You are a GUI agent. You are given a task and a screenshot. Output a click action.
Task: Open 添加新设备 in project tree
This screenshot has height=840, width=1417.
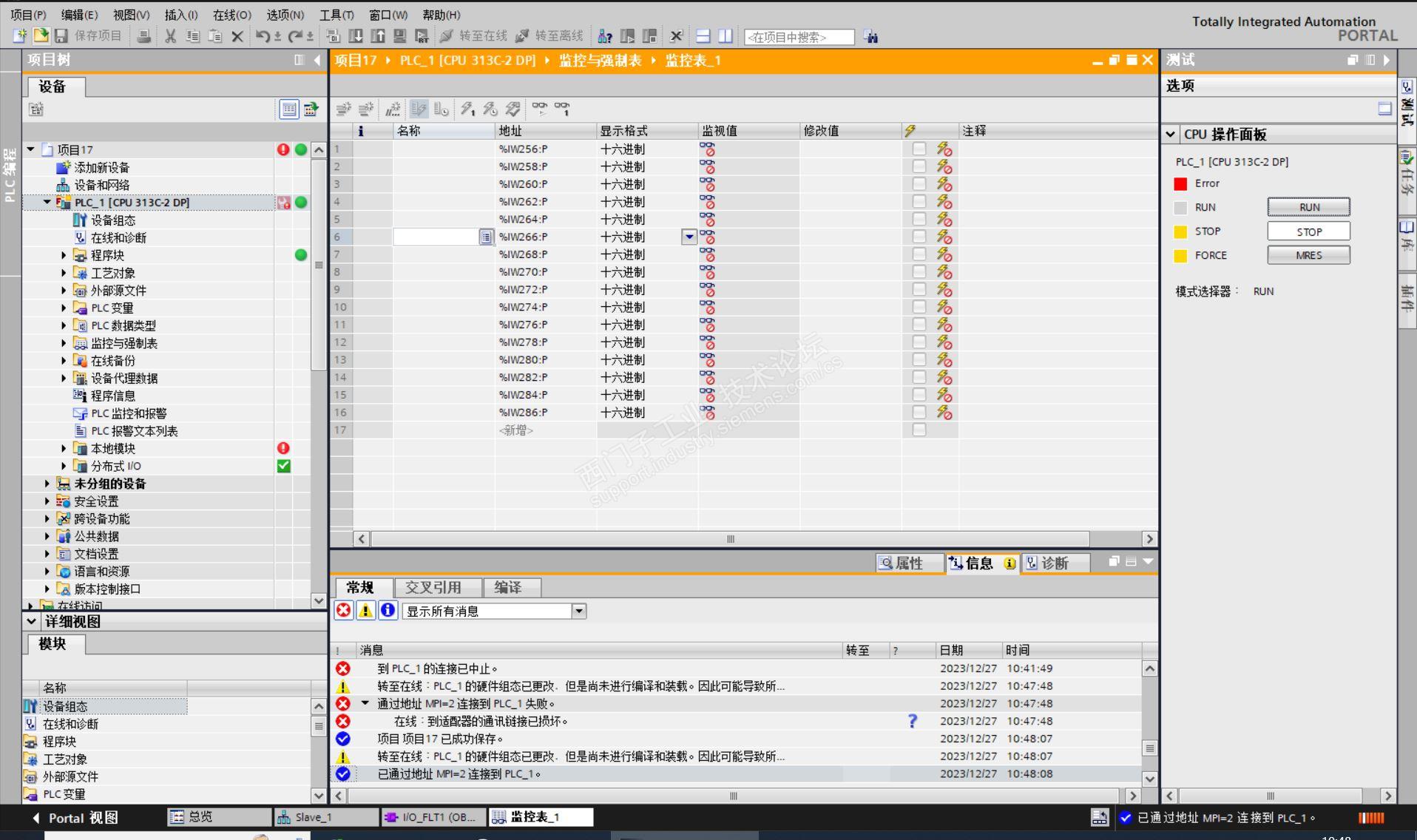101,168
